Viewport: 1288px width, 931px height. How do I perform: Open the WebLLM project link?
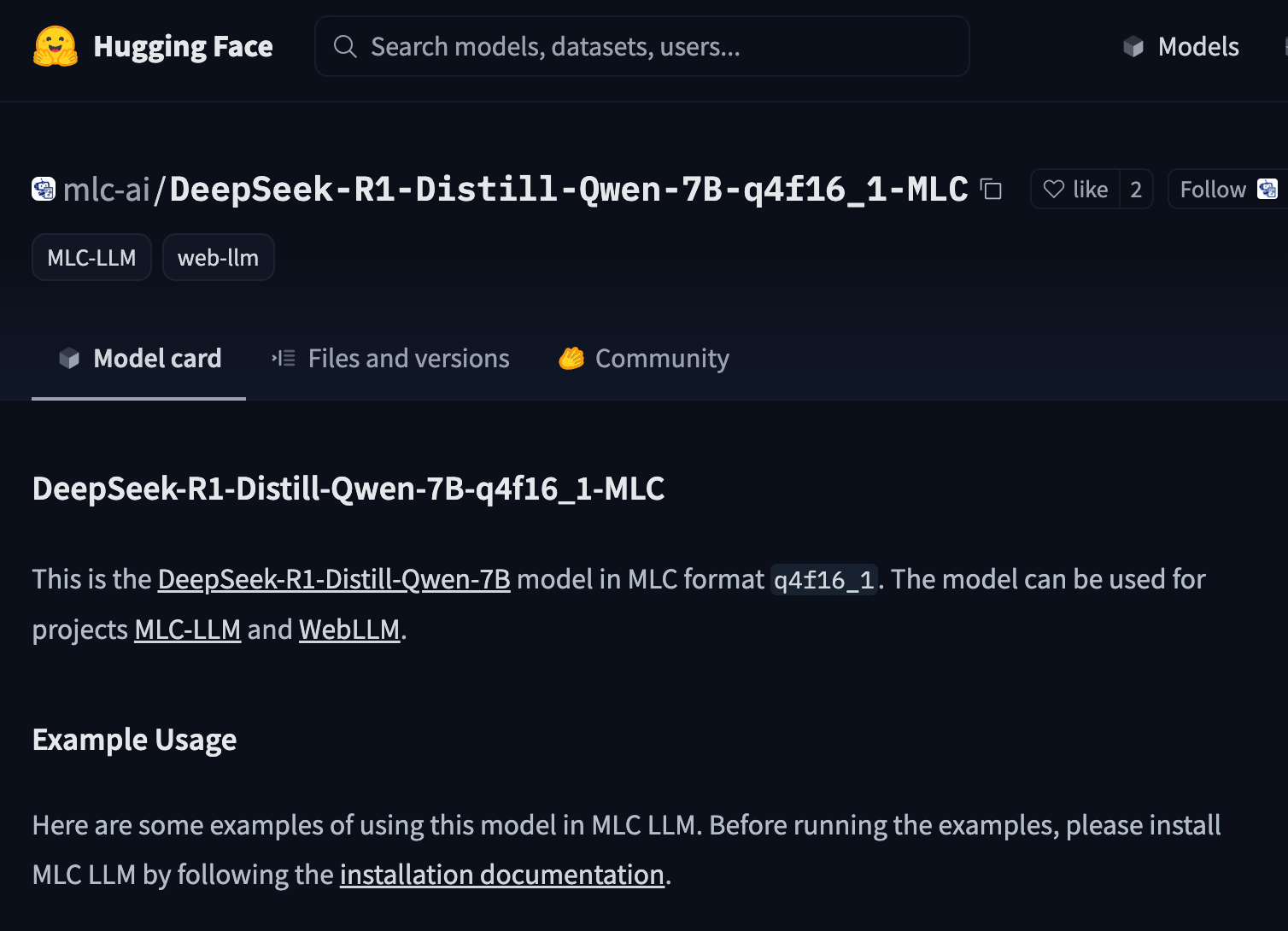coord(349,629)
